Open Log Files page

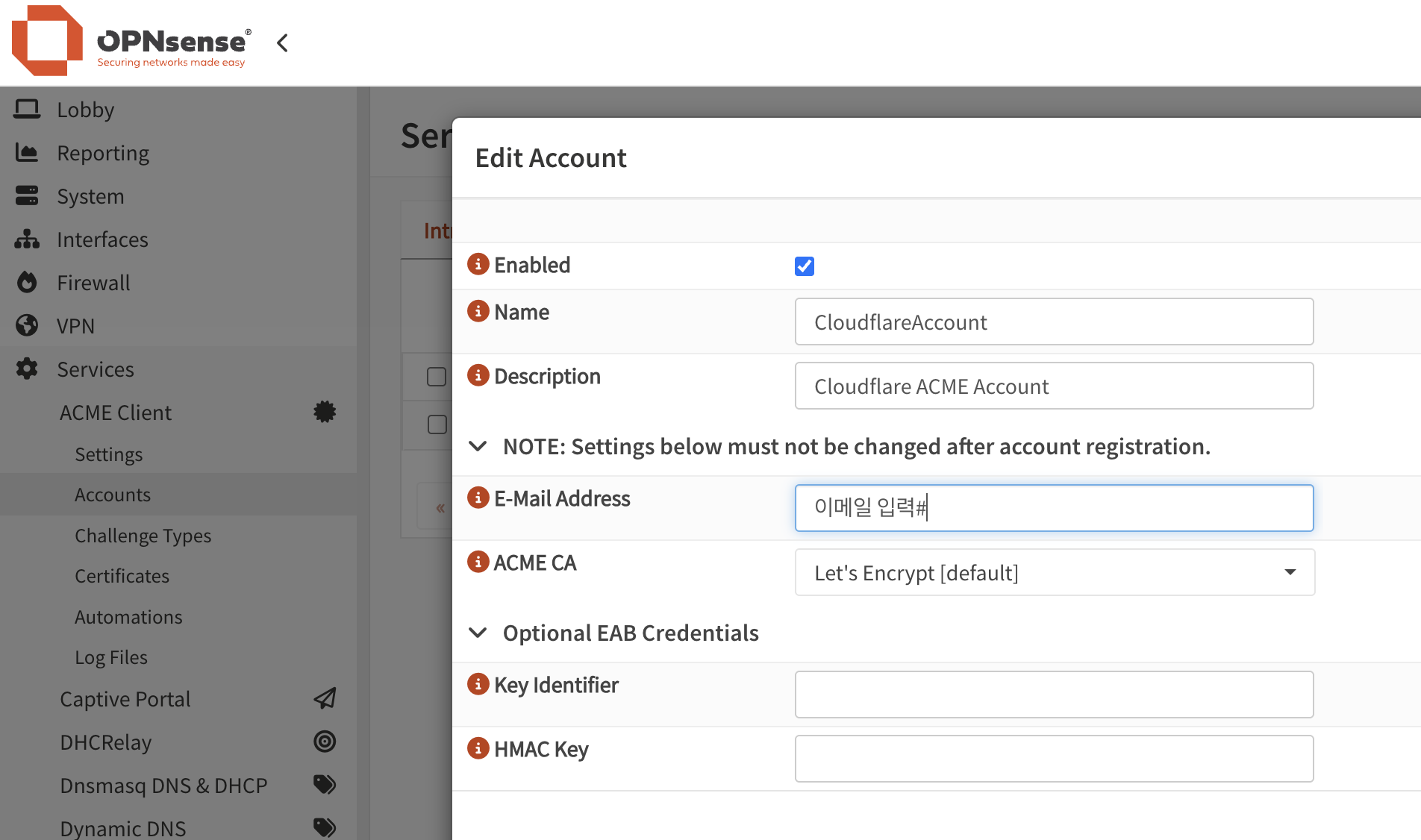coord(111,657)
